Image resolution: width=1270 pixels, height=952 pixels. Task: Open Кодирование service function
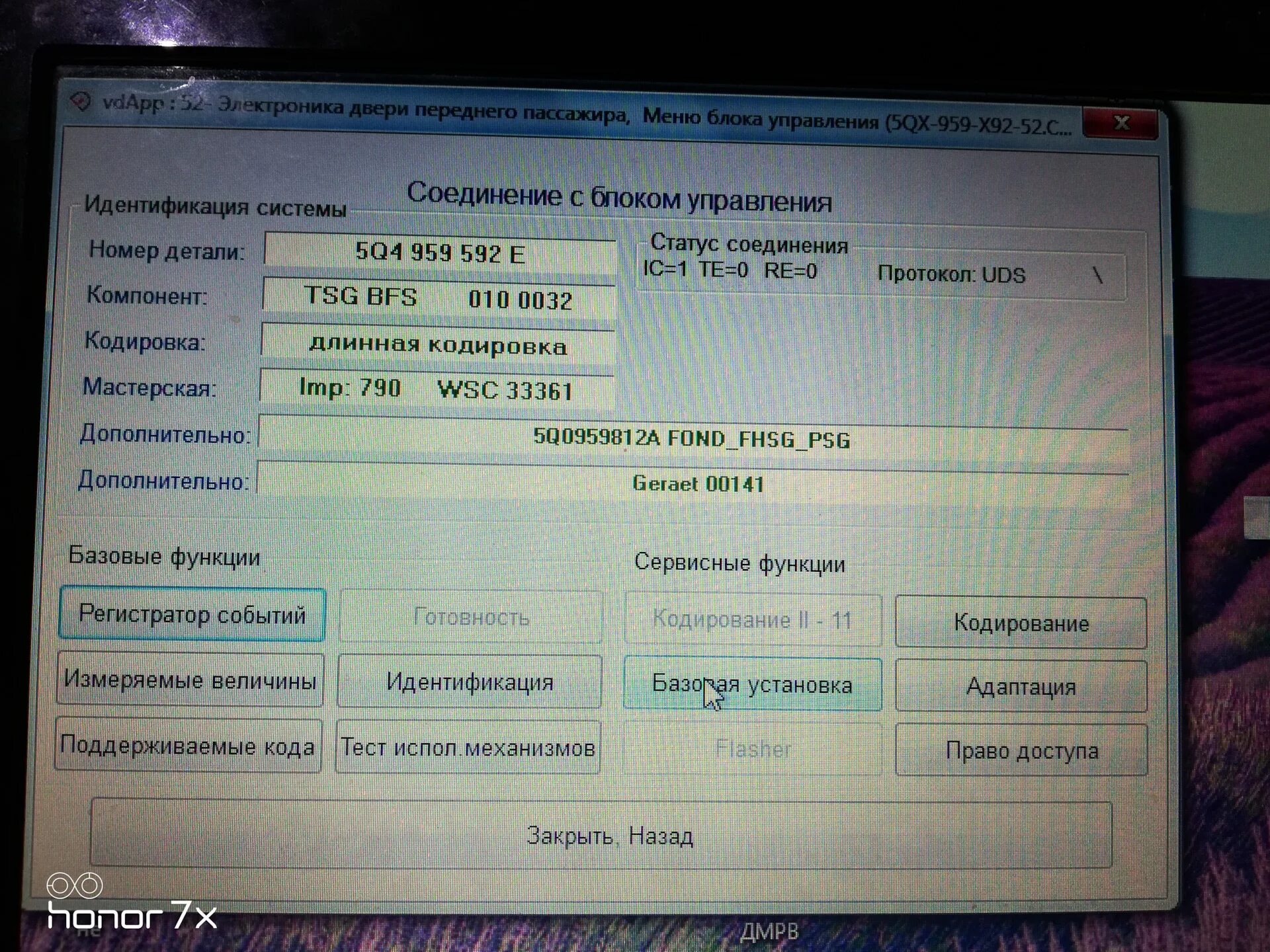1021,623
